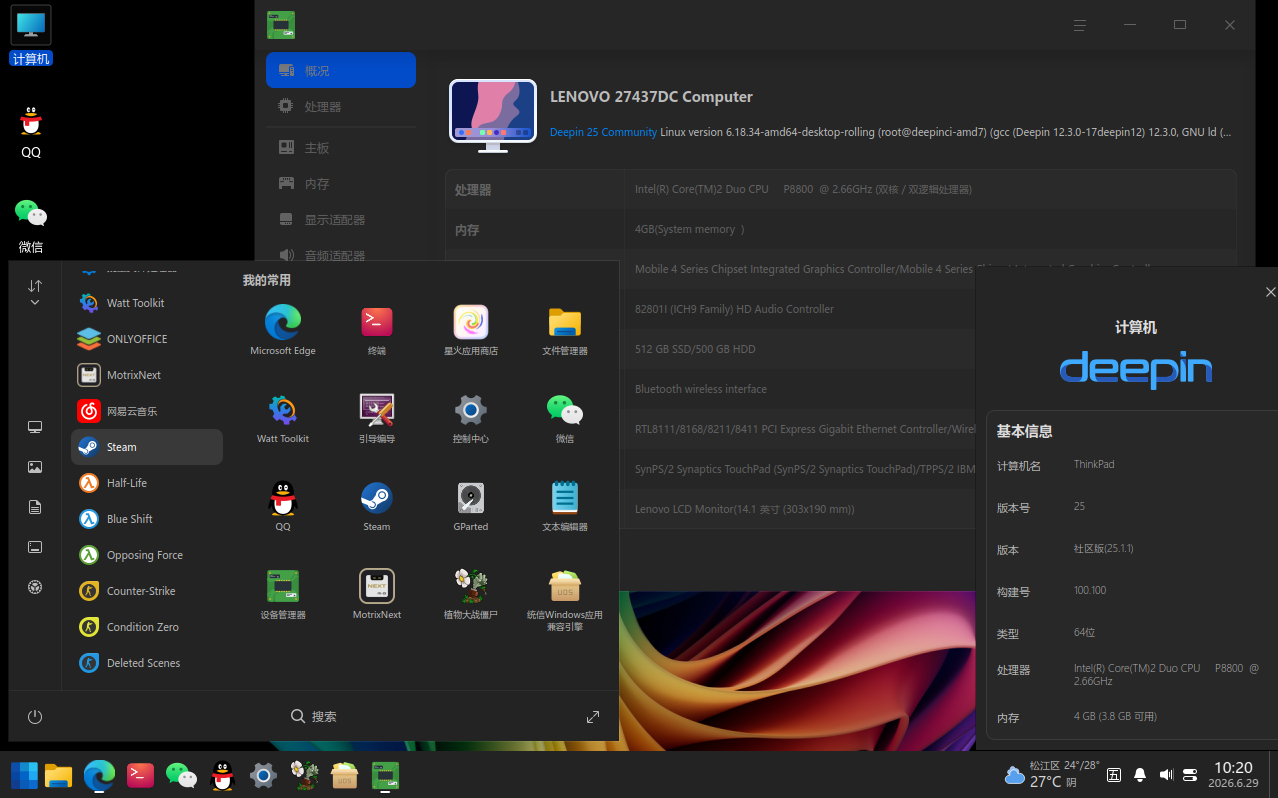The height and width of the screenshot is (798, 1278).
Task: Launch 终端 from the launcher favorites grid
Action: (377, 330)
